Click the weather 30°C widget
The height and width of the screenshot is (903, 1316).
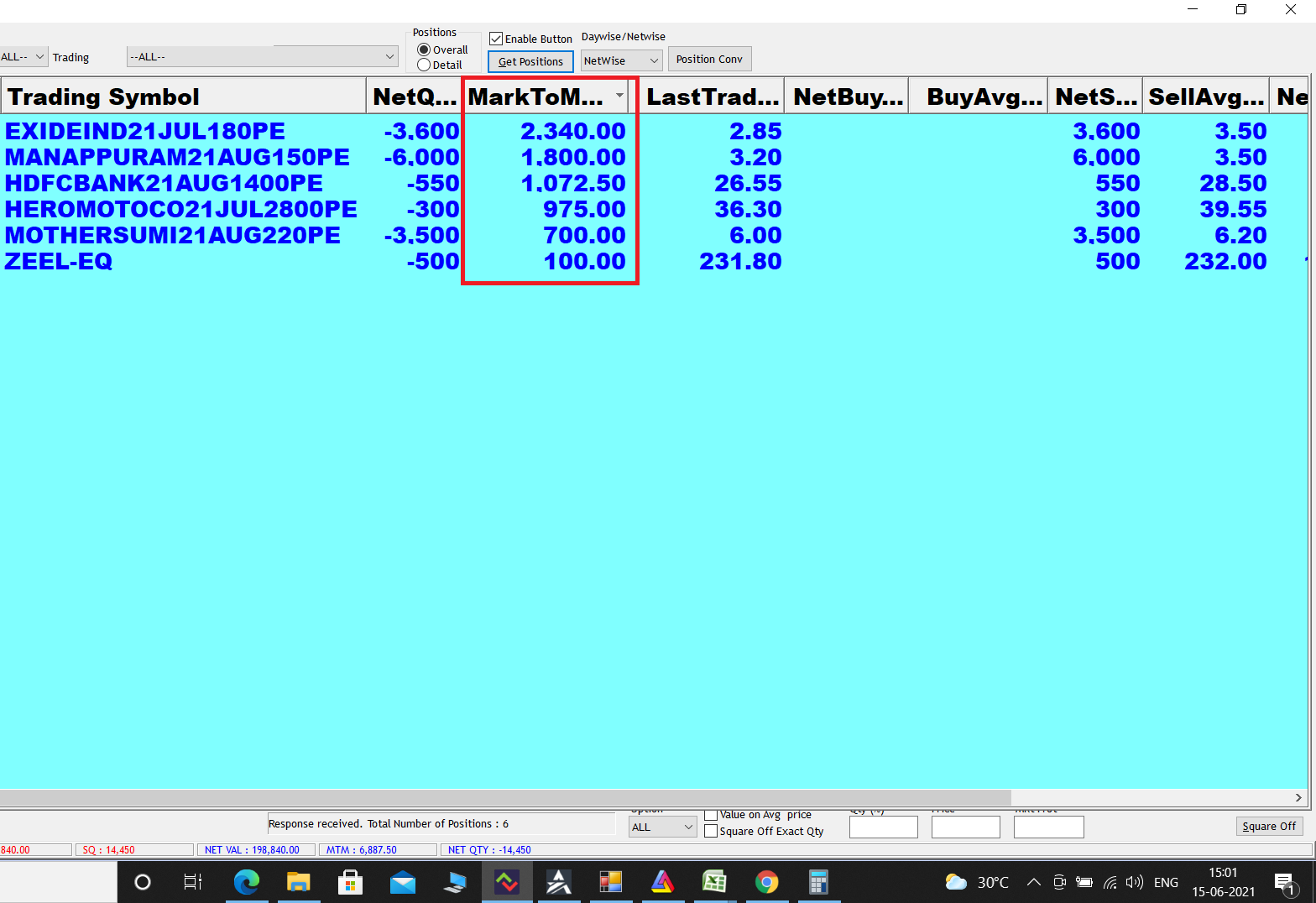tap(977, 882)
